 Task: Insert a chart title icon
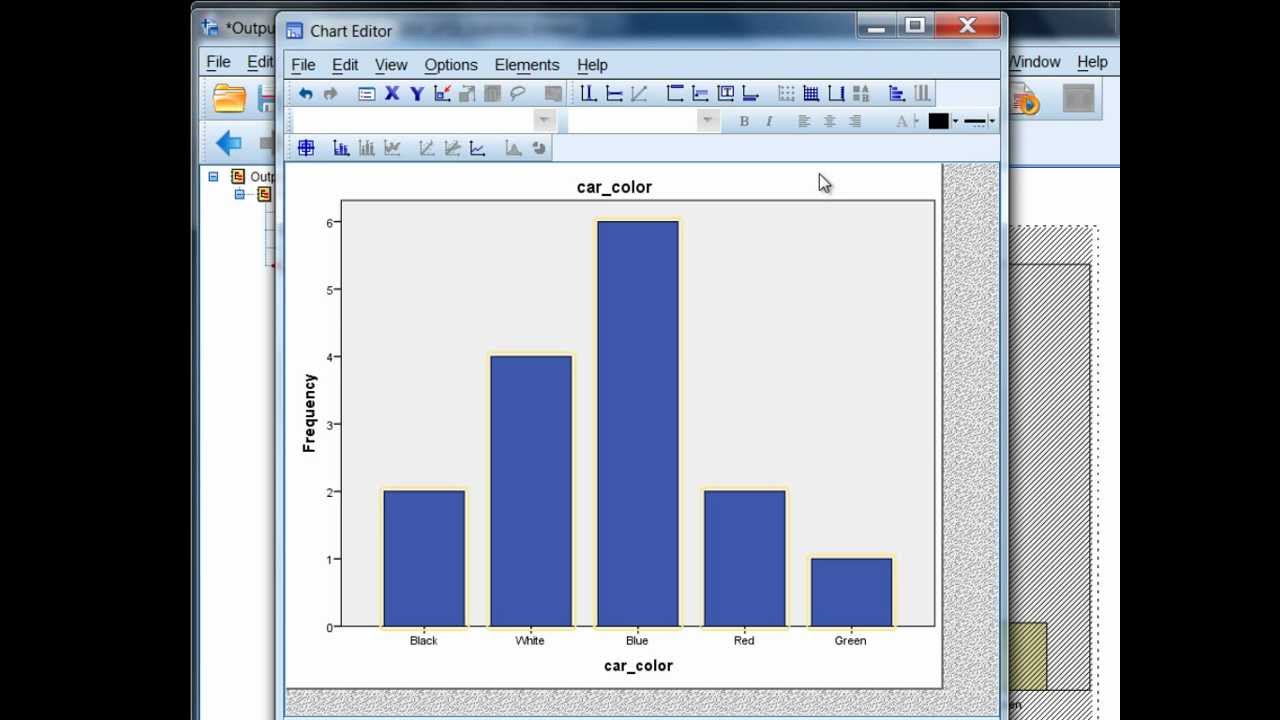coord(675,93)
